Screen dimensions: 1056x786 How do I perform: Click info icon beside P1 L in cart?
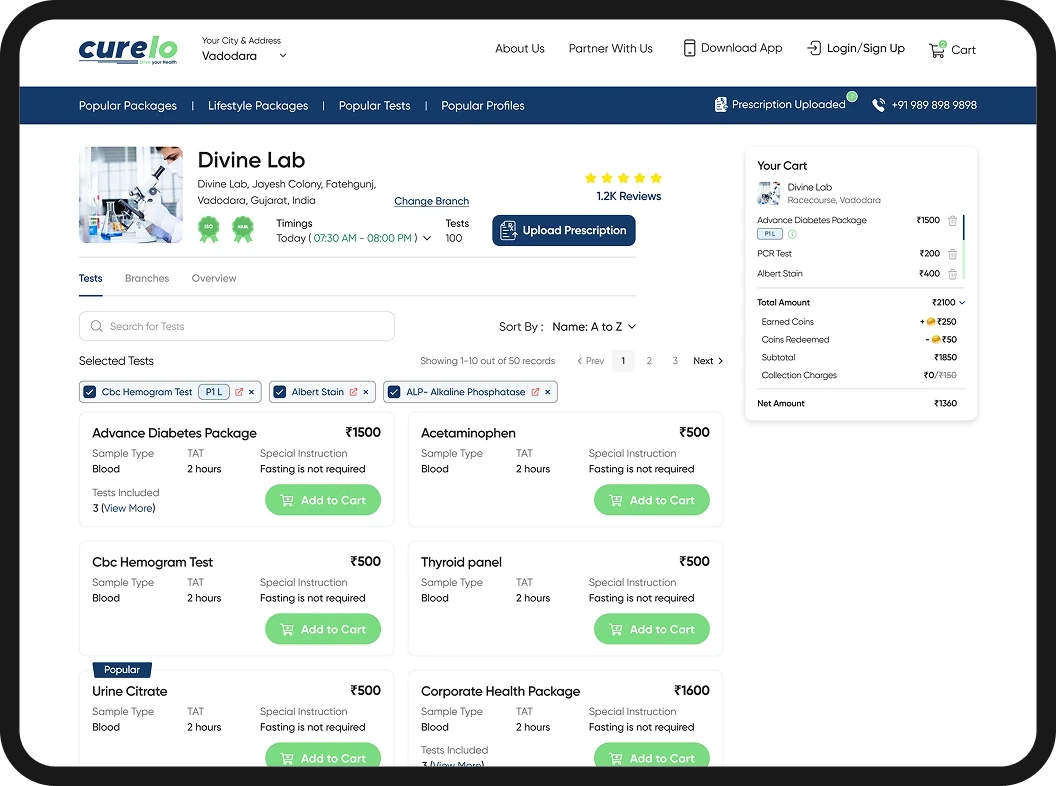pos(792,234)
